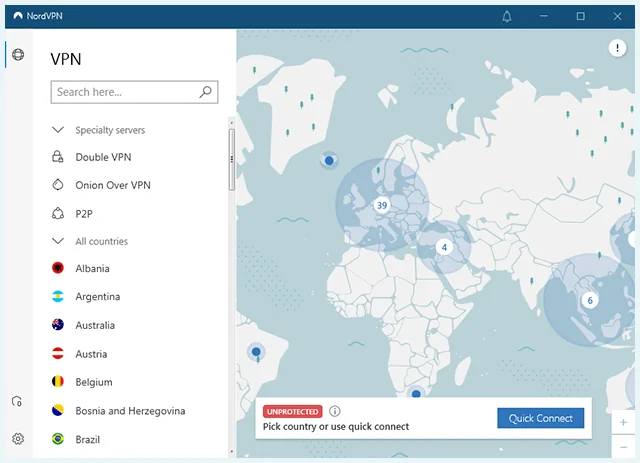Select the Iceland server dot on map
640x463 pixels.
click(x=329, y=160)
